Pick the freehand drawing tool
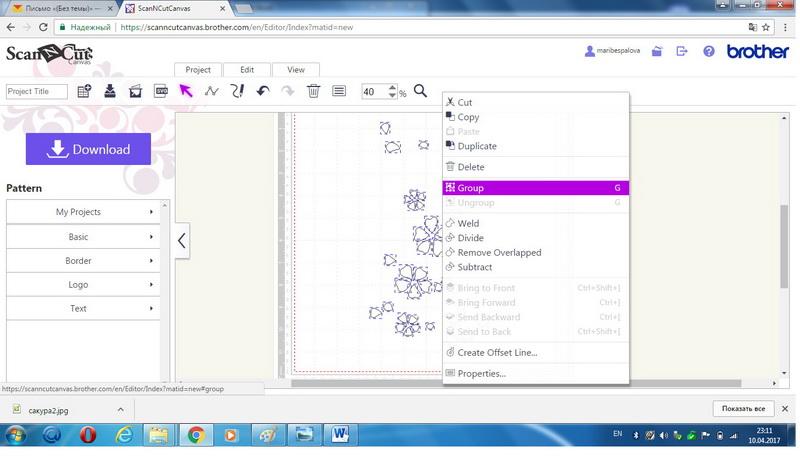Screen dimensions: 800x456 pyautogui.click(x=237, y=91)
